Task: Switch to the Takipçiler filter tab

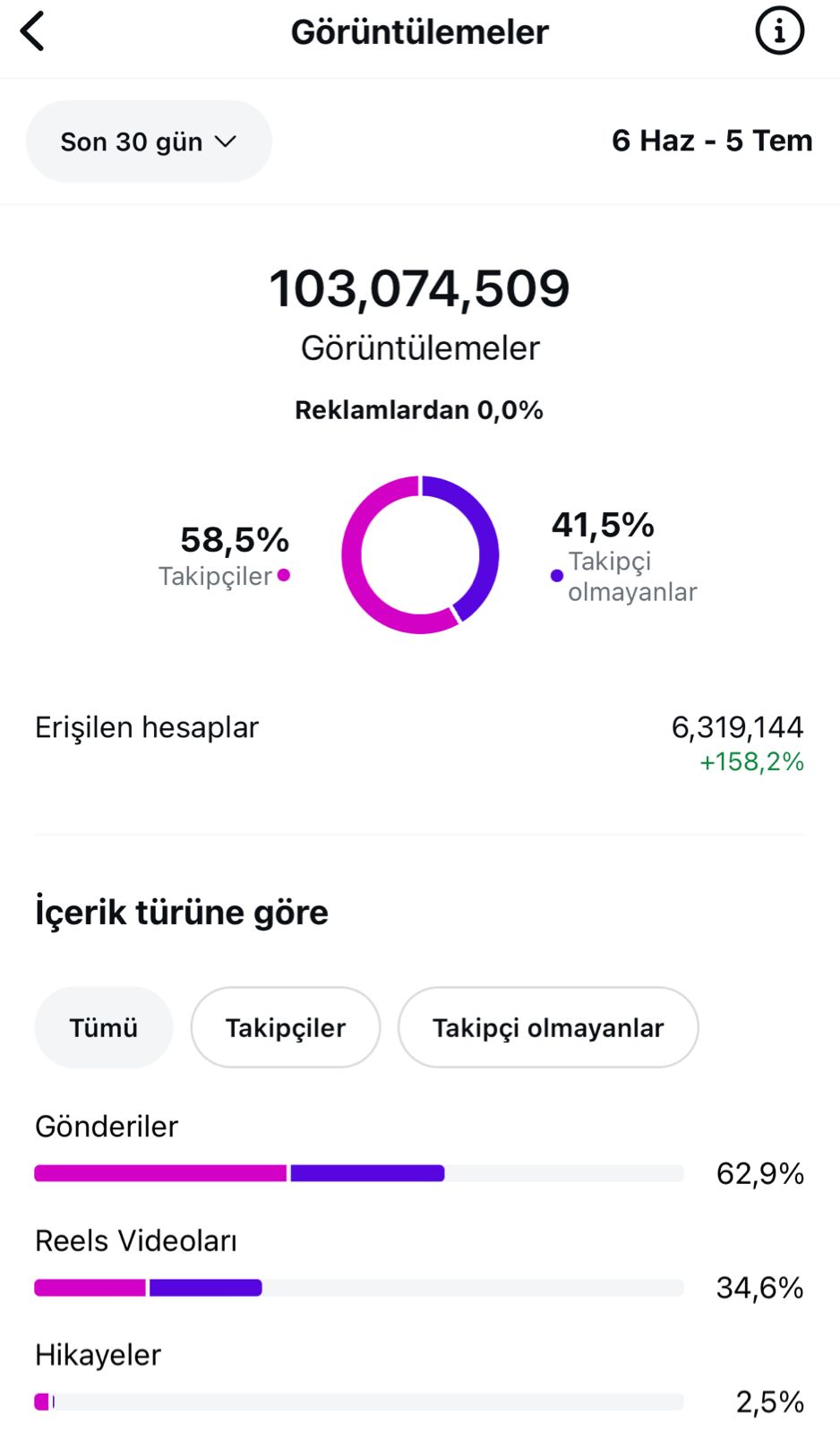Action: point(285,1027)
